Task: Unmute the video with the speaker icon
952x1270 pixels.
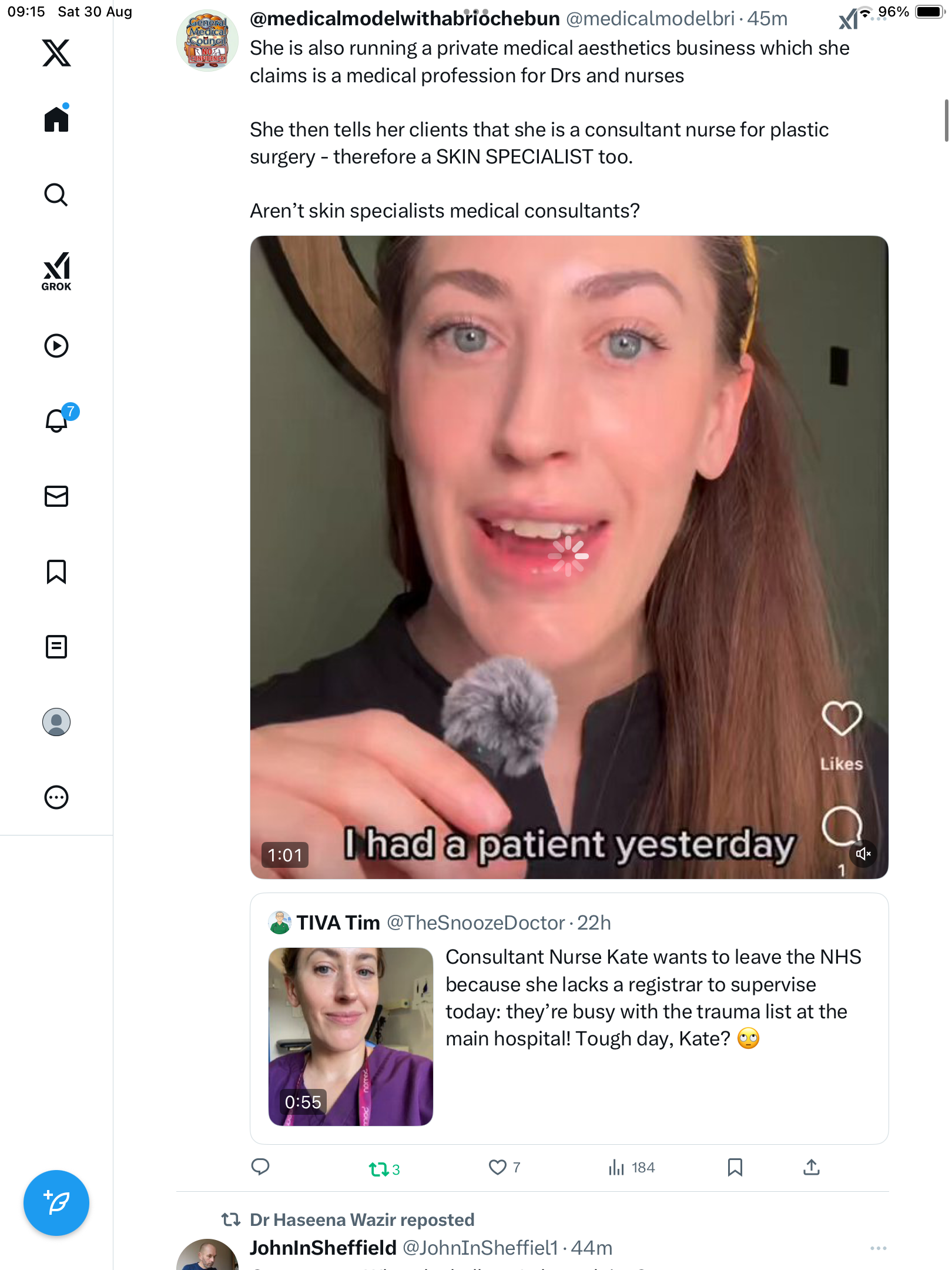Action: 863,854
